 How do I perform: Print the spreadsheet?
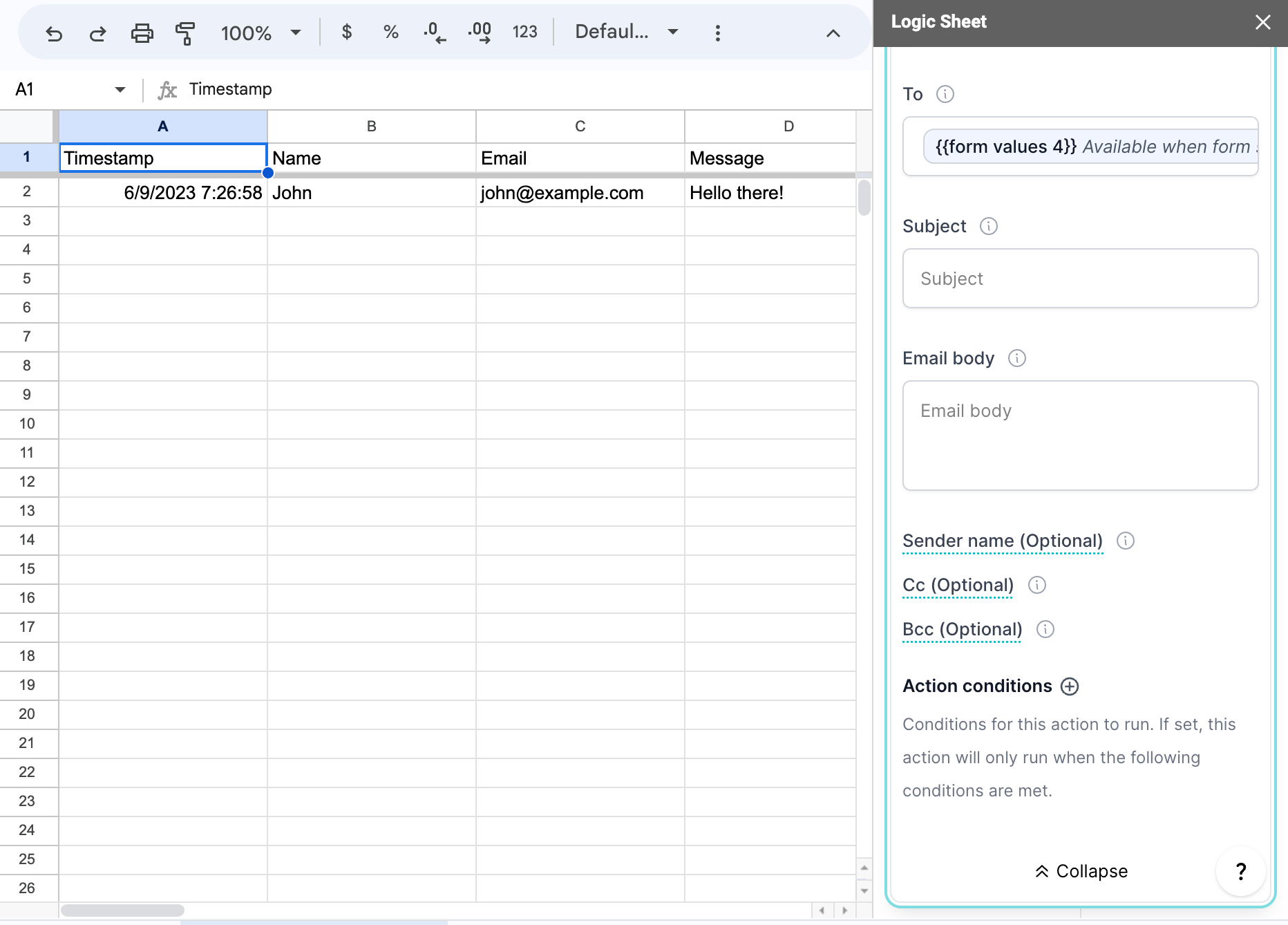point(142,32)
